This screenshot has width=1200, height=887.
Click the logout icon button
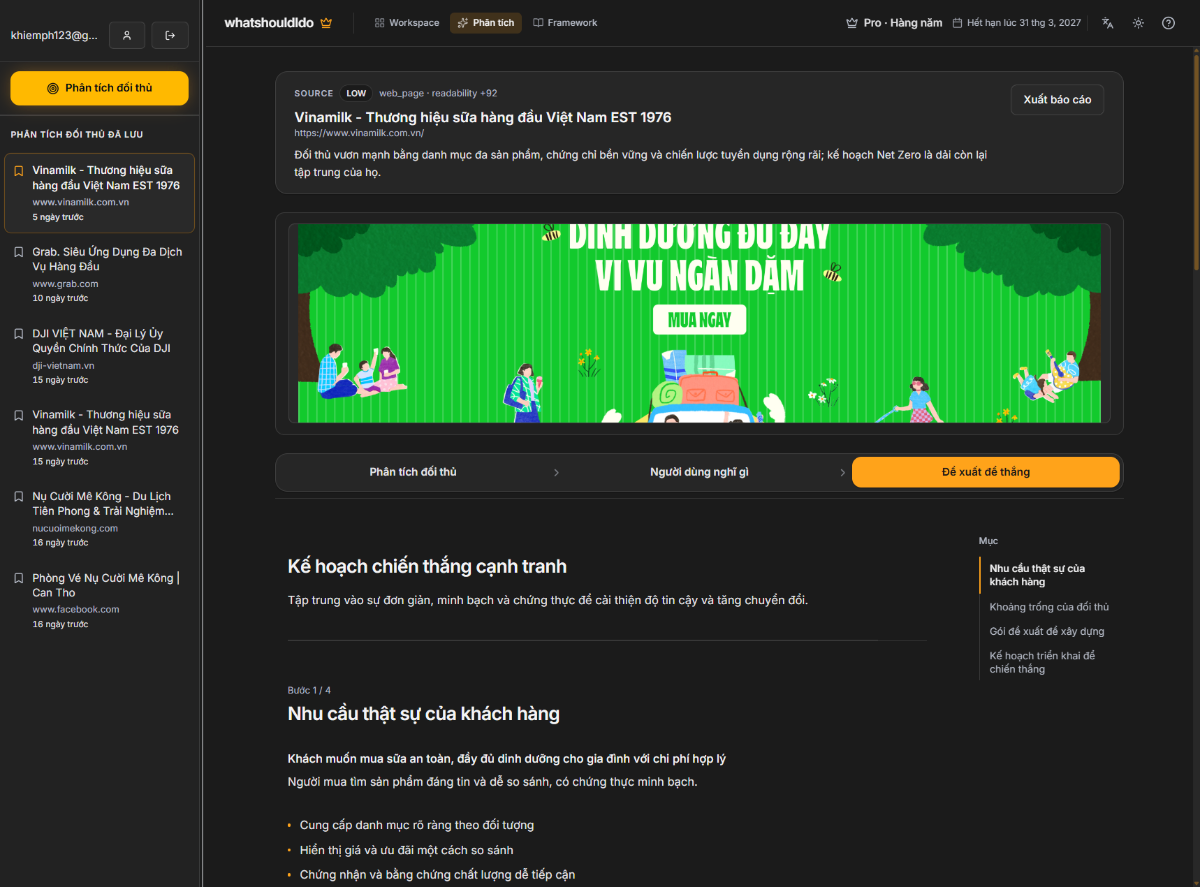point(170,35)
